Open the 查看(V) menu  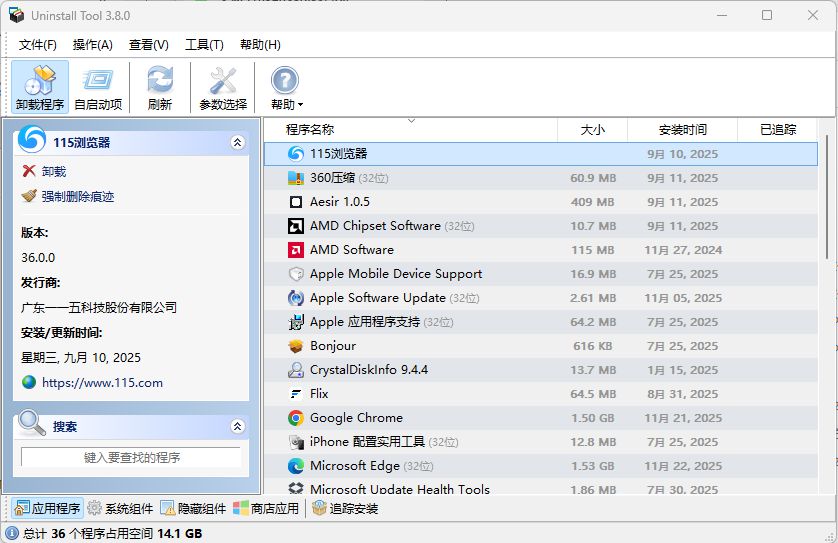[x=149, y=45]
